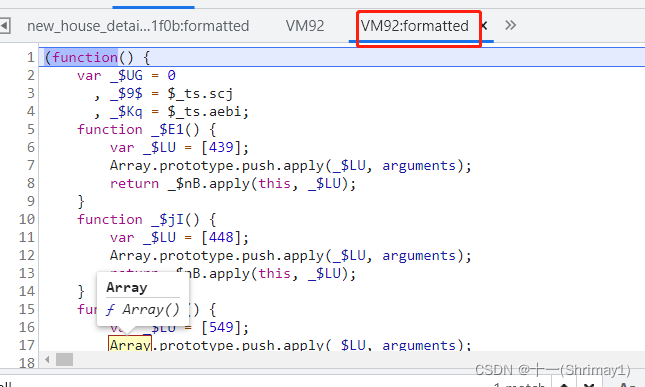Image resolution: width=645 pixels, height=387 pixels.
Task: Click the 'Array' title in the tooltip
Action: click(x=126, y=287)
